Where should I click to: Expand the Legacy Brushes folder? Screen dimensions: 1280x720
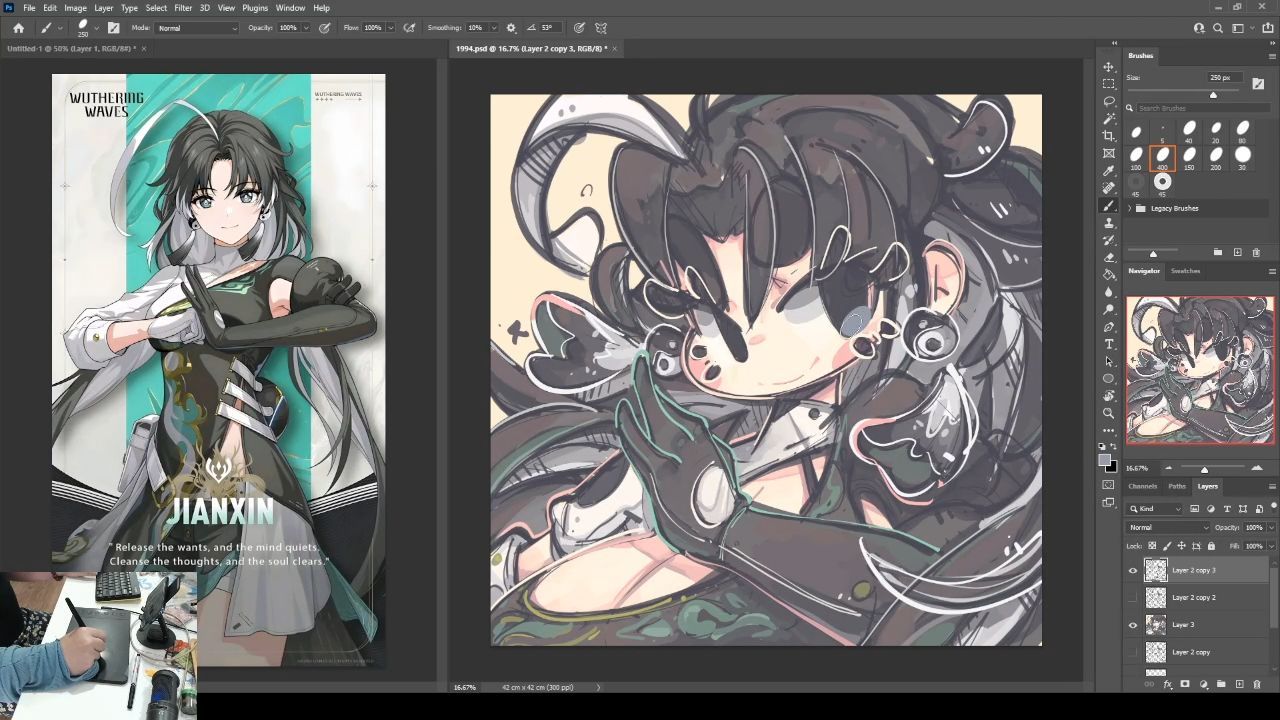coord(1130,208)
